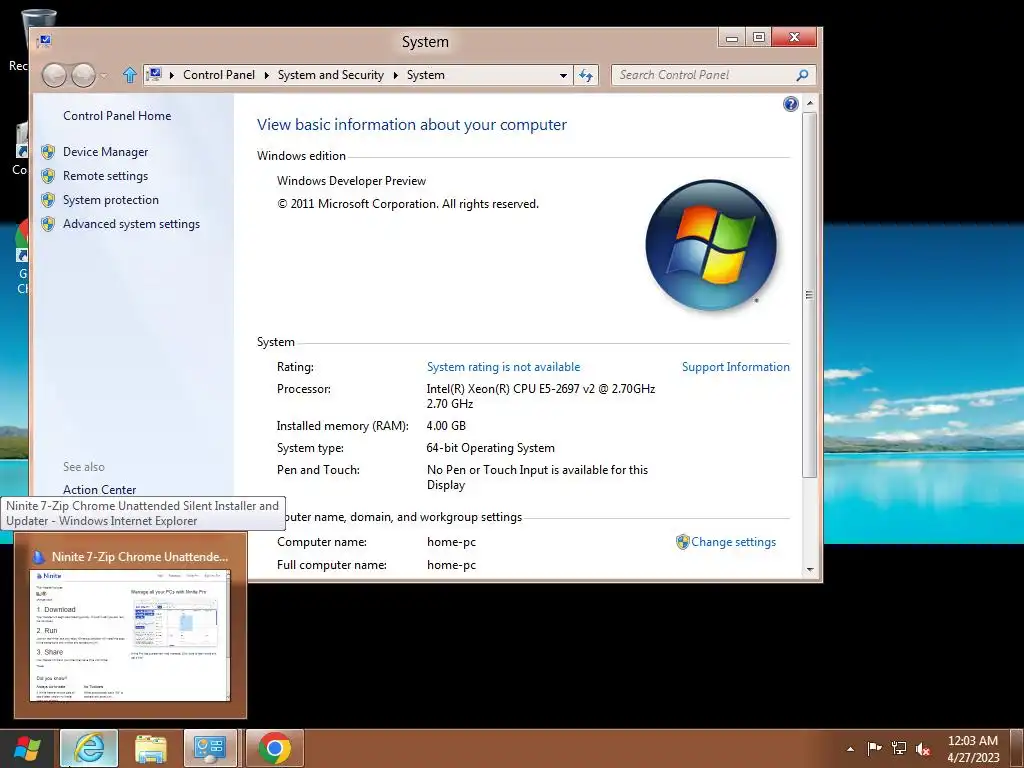Click the No Pen or Touch Input text
The height and width of the screenshot is (768, 1024).
click(537, 477)
